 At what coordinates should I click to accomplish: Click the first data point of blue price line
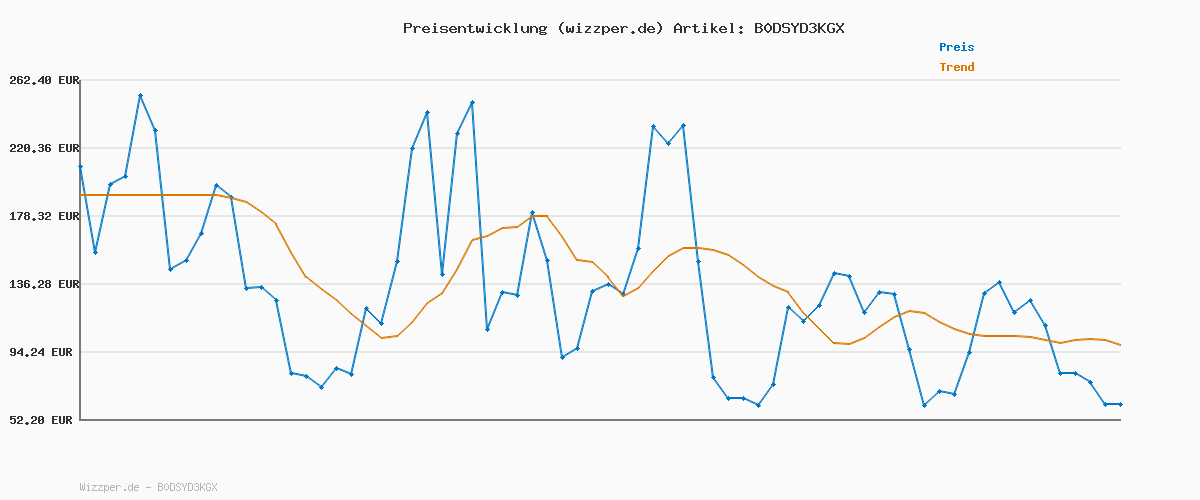point(80,166)
